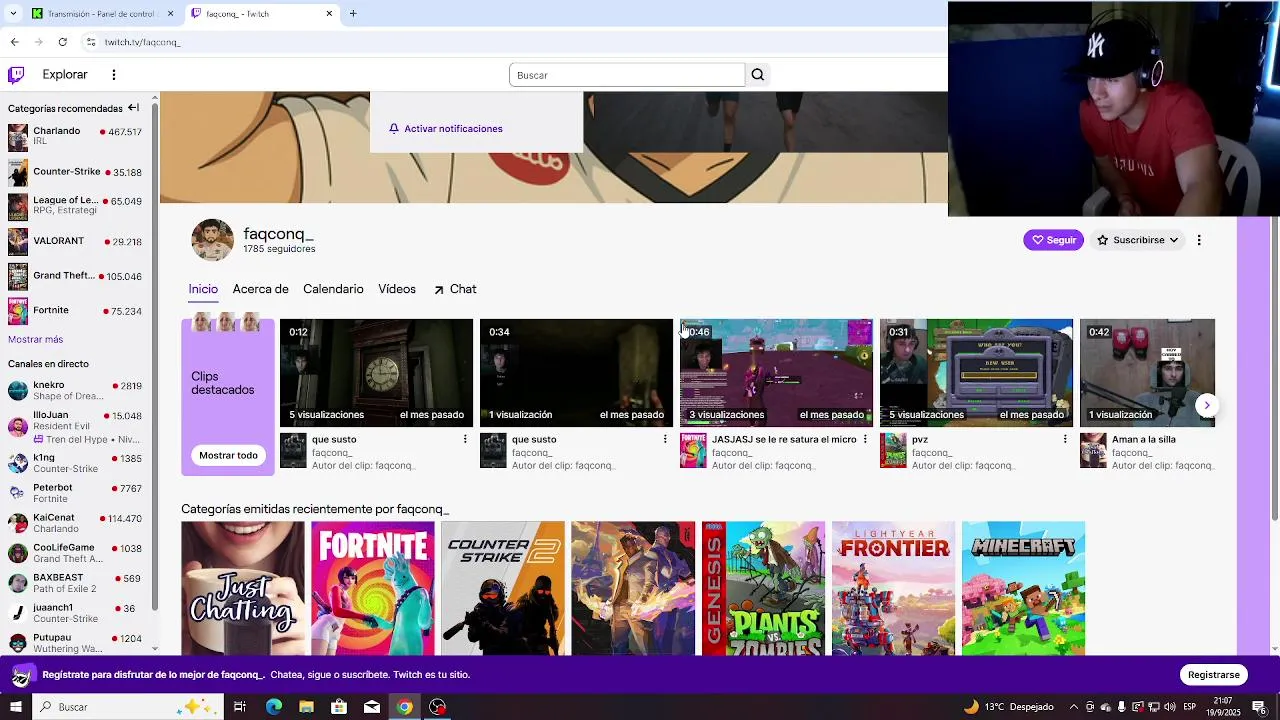Show hidden system tray icons
Screen dimensions: 1280x720
[1072, 707]
